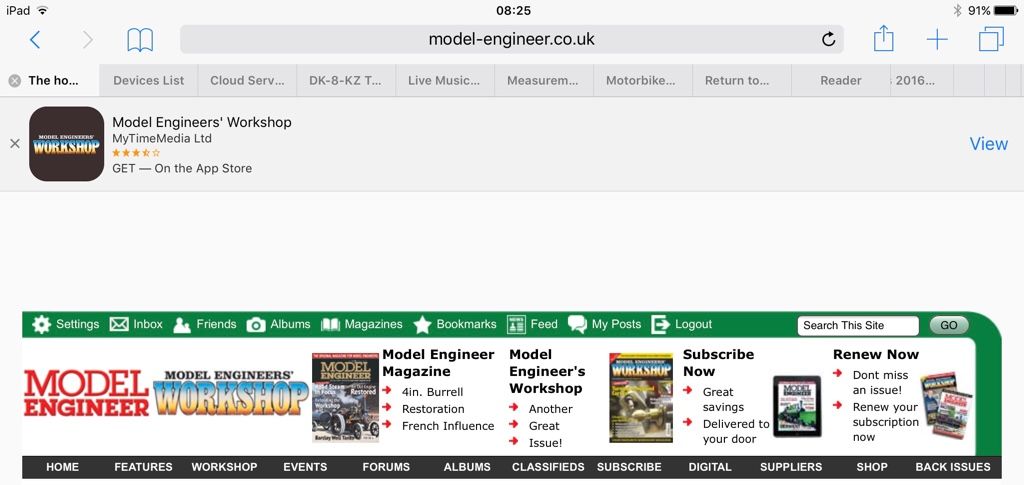This screenshot has height=485, width=1024.
Task: Click 'Renew your subscription now' link
Action: [x=886, y=422]
